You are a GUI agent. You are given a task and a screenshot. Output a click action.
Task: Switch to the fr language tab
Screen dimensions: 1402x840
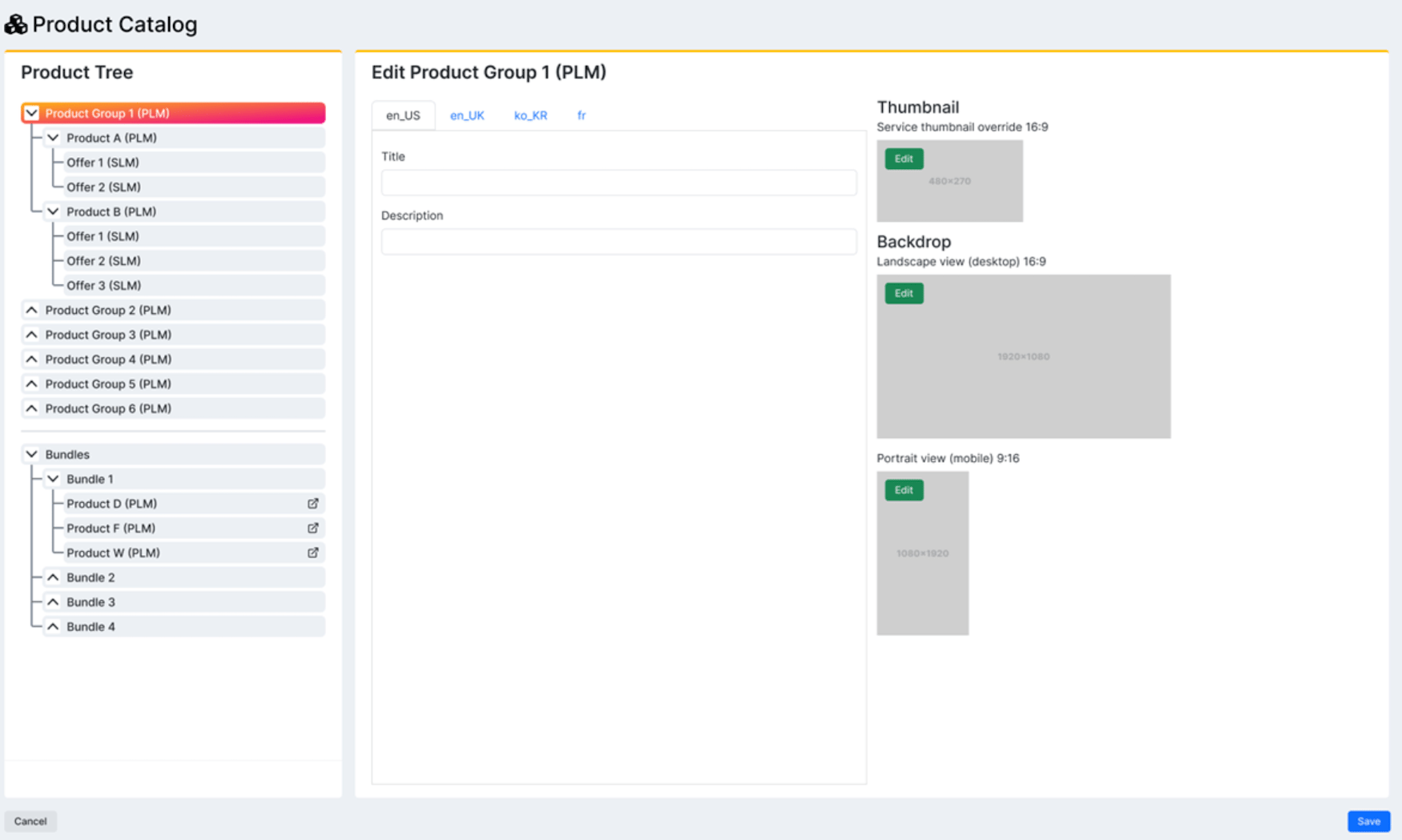[x=582, y=115]
